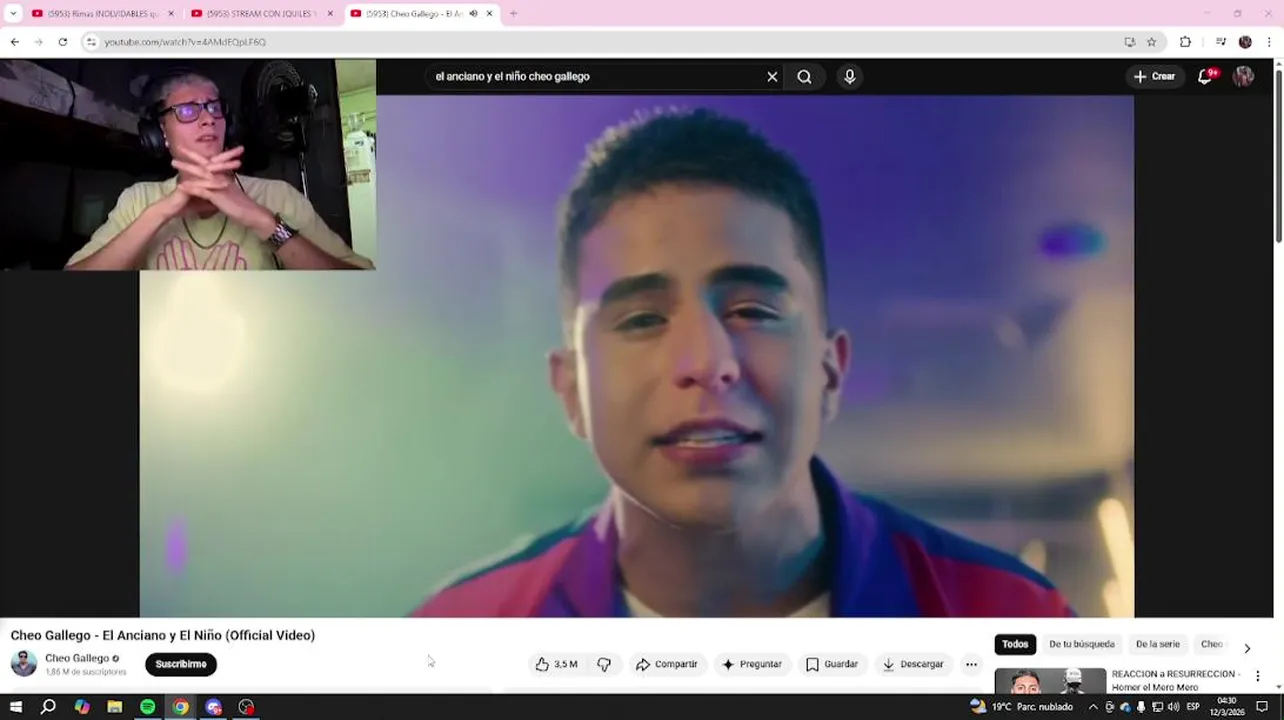The height and width of the screenshot is (720, 1284).
Task: Click the install/cast icon in address bar
Action: (x=1129, y=42)
